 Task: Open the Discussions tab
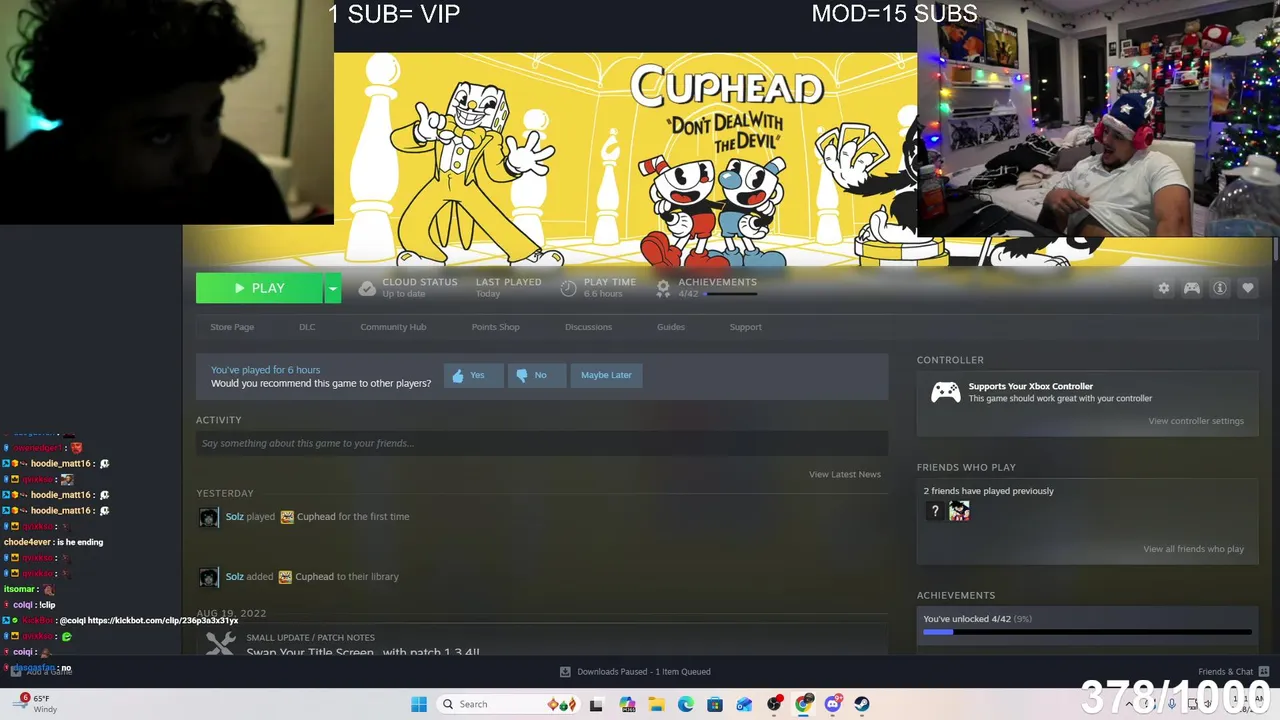pyautogui.click(x=588, y=327)
